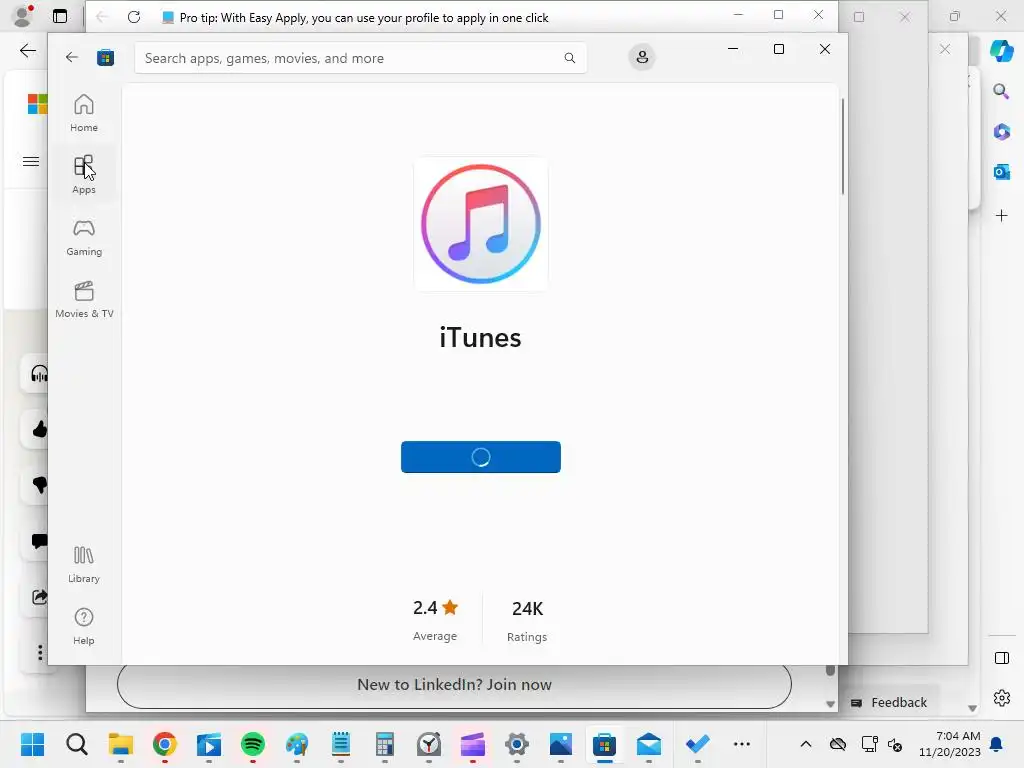1024x768 pixels.
Task: Click the taskbar overflow three dots
Action: [x=742, y=744]
